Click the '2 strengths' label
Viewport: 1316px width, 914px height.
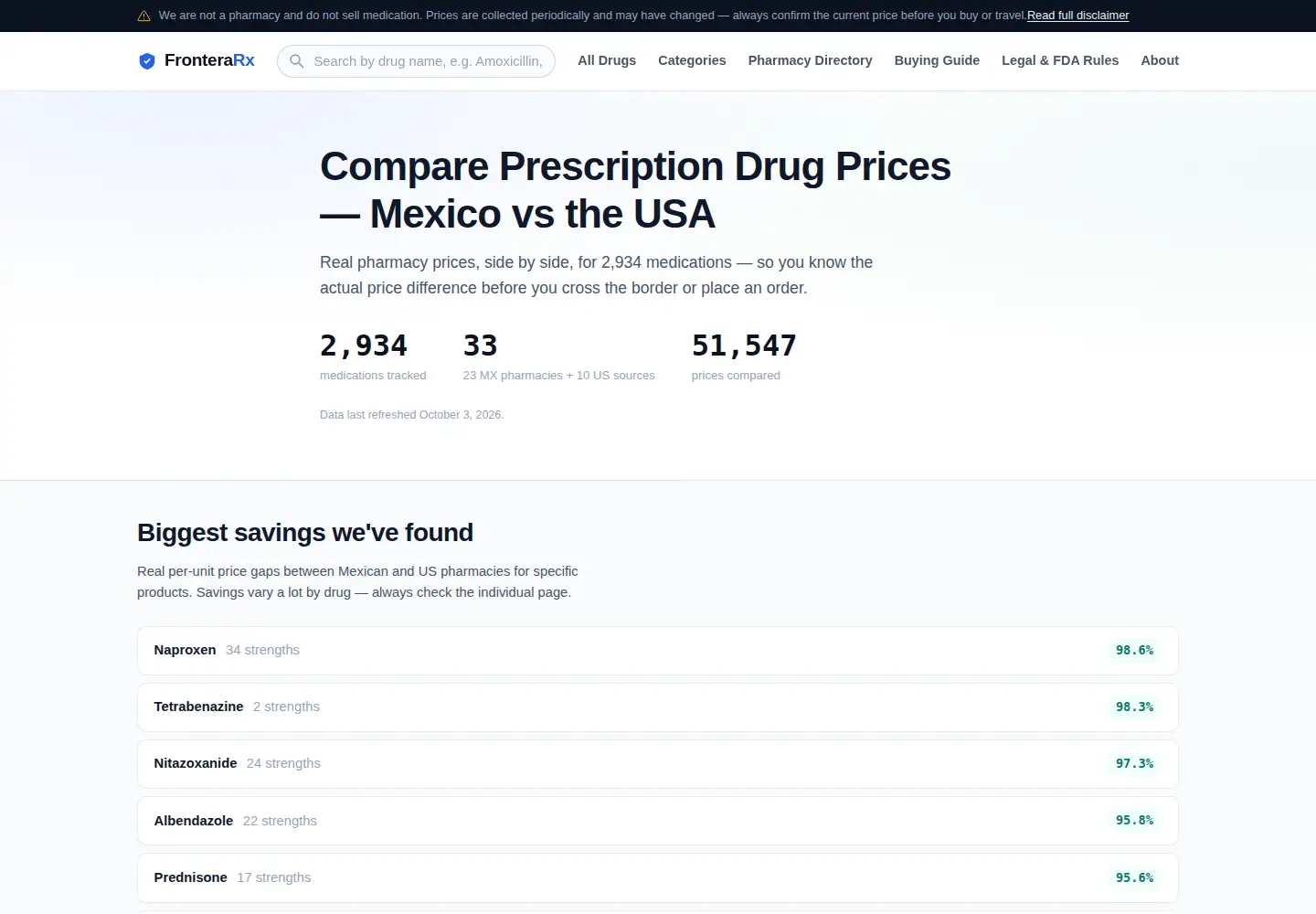(286, 707)
